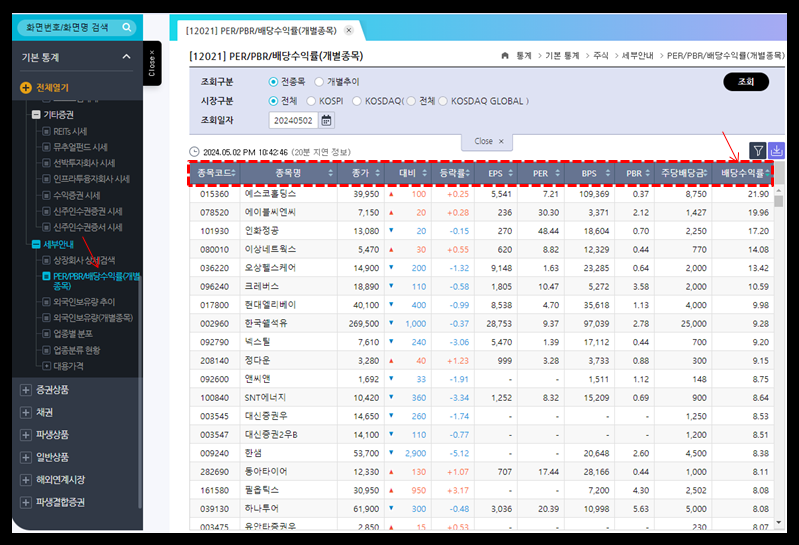This screenshot has width=799, height=545.
Task: Sort by 종가 column arrows
Action: pos(378,173)
